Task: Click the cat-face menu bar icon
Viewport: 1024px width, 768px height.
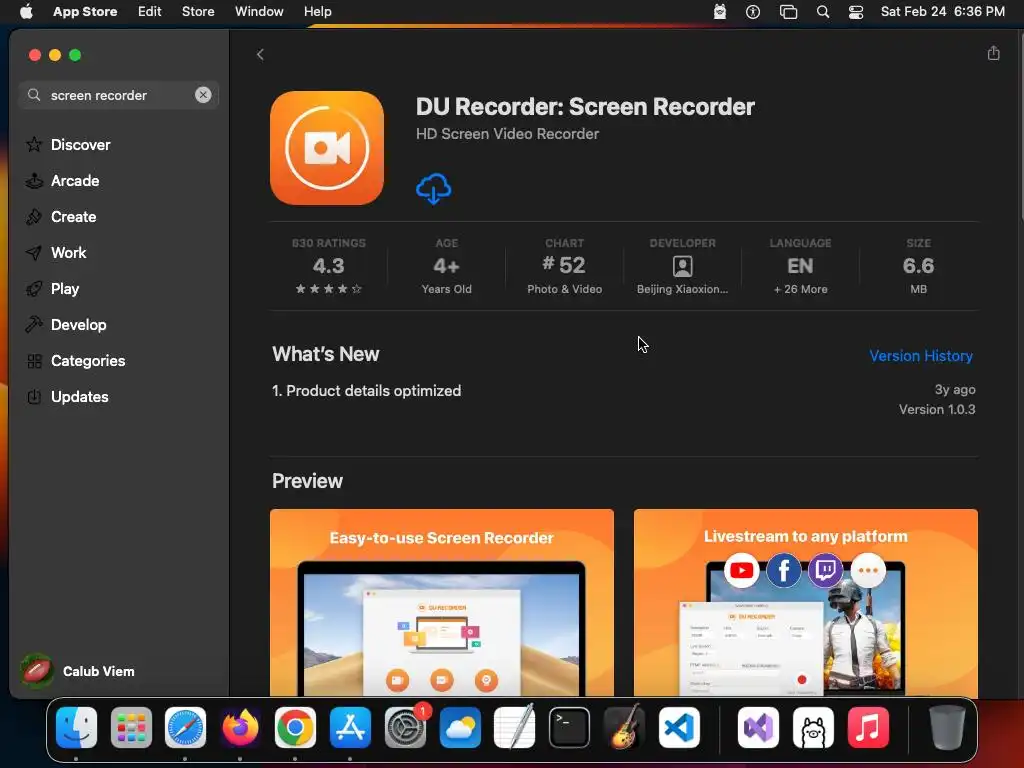Action: coord(719,11)
